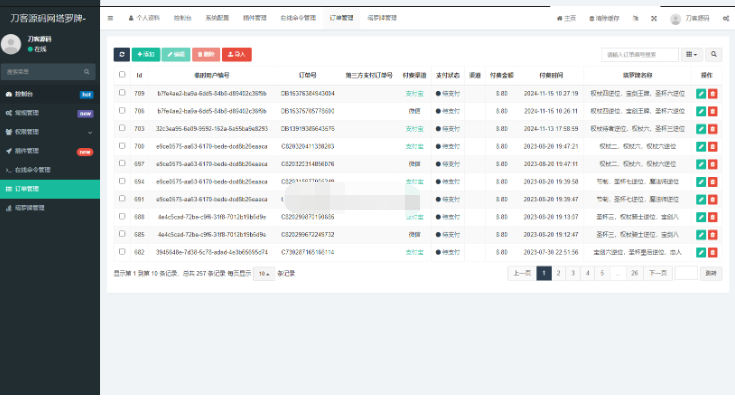Tick the checkbox for row 697
Image resolution: width=735 pixels, height=404 pixels.
pyautogui.click(x=122, y=163)
